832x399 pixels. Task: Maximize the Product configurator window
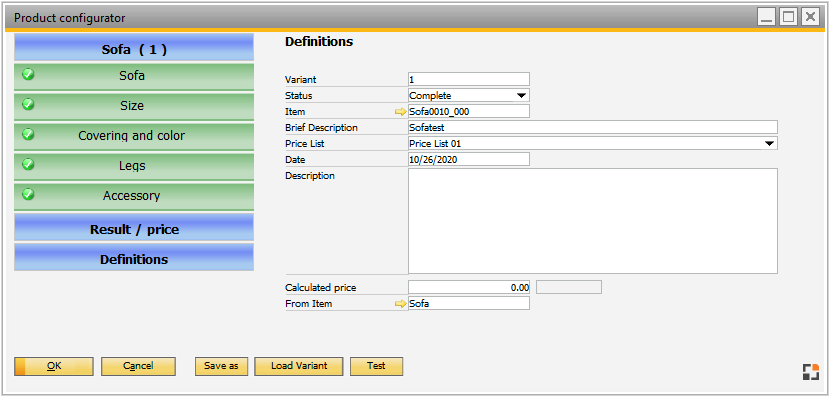click(788, 18)
